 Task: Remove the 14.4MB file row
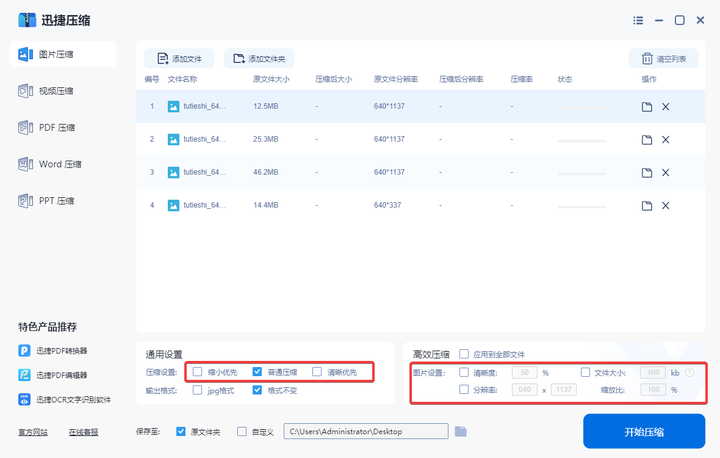[x=665, y=206]
